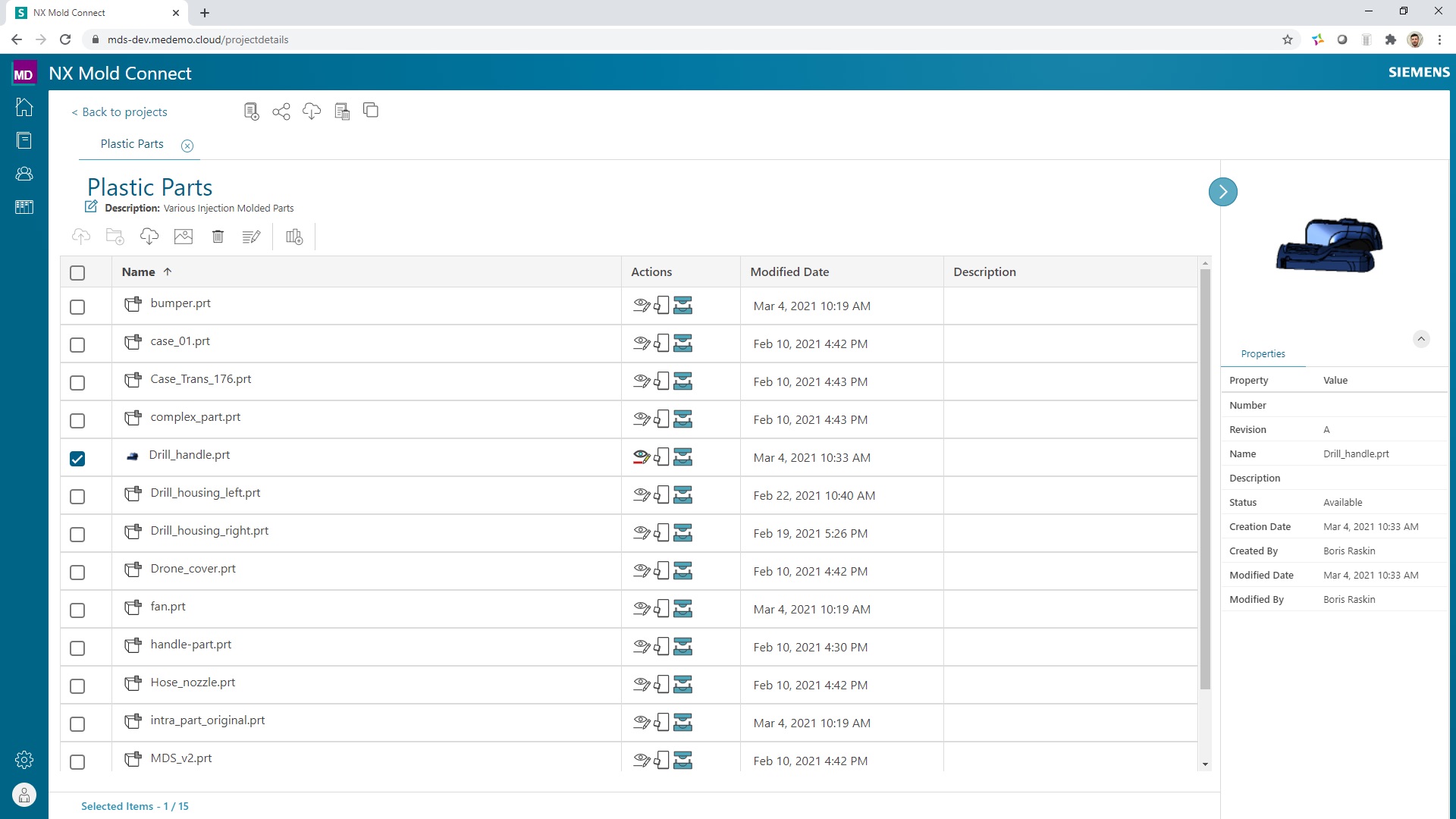
Task: Click the document action icon for Drone_cover.prt
Action: [x=662, y=571]
